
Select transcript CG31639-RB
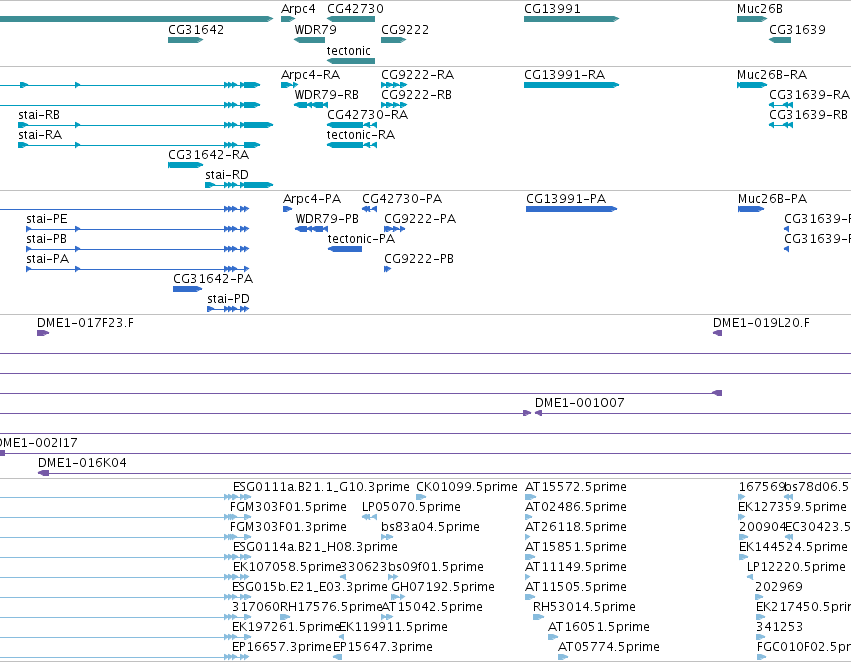click(x=781, y=125)
